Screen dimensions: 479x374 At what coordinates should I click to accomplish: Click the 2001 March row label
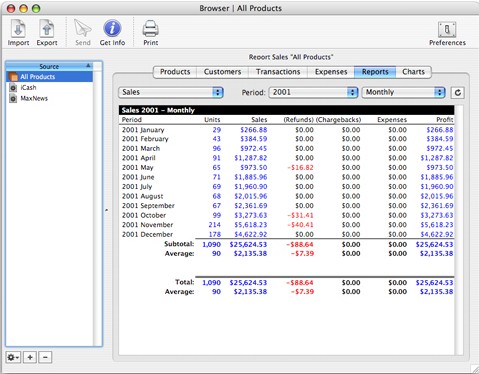[141, 148]
